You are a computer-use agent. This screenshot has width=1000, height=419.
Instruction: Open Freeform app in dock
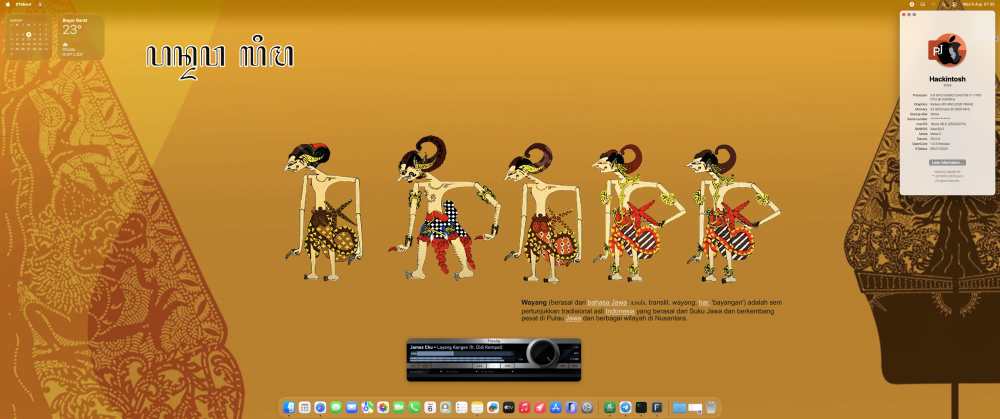(x=493, y=407)
